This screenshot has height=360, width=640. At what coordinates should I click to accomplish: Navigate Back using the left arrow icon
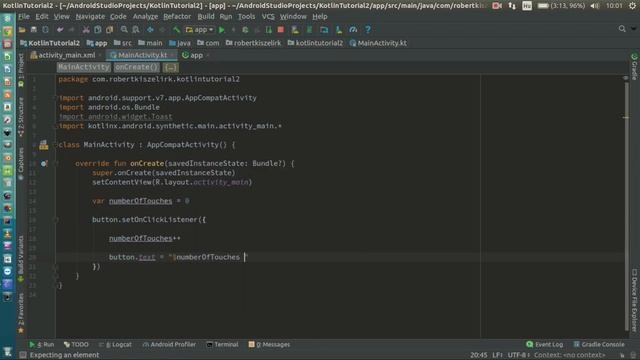tap(150, 30)
